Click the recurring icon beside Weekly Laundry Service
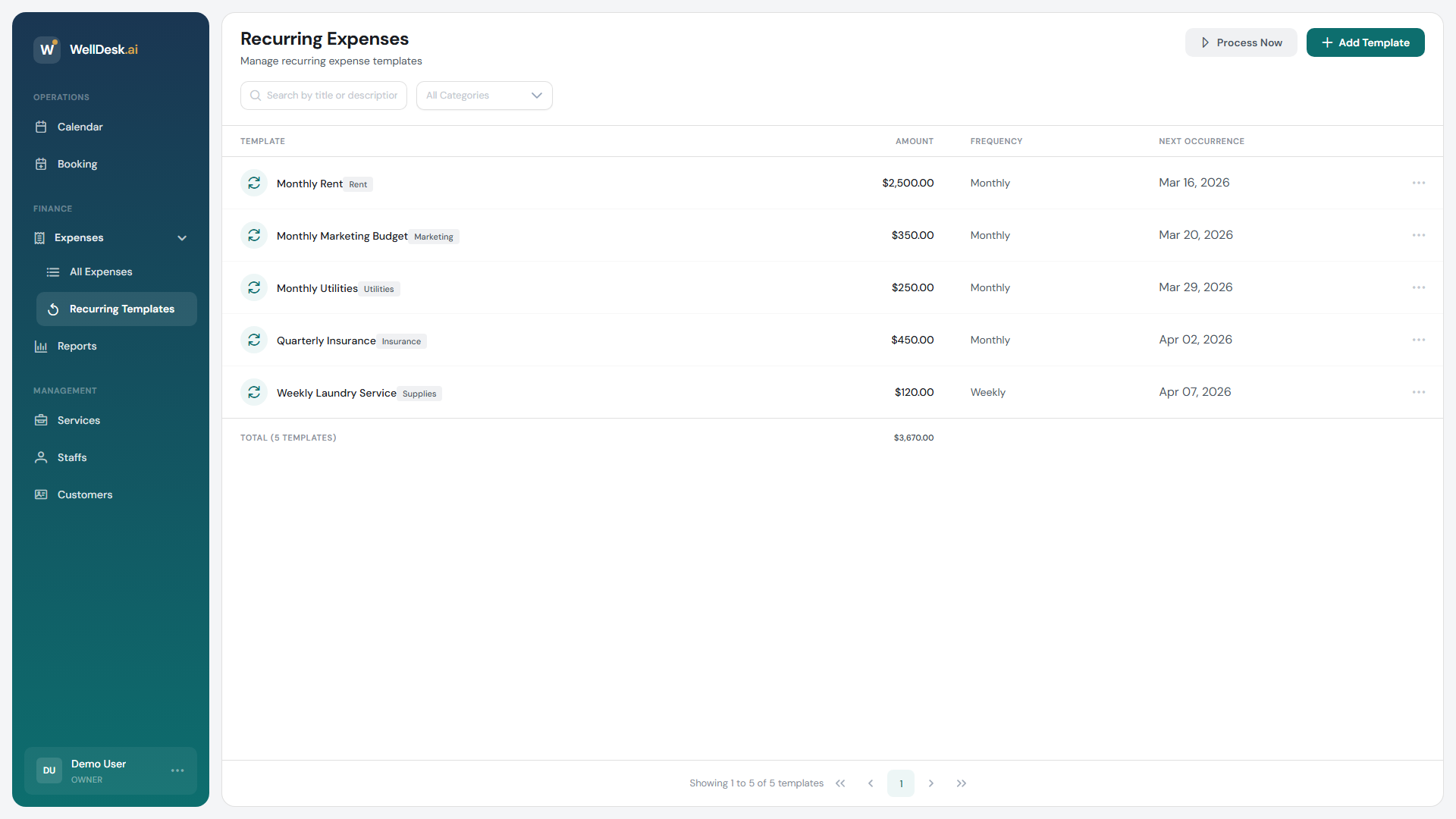The height and width of the screenshot is (819, 1456). click(254, 392)
